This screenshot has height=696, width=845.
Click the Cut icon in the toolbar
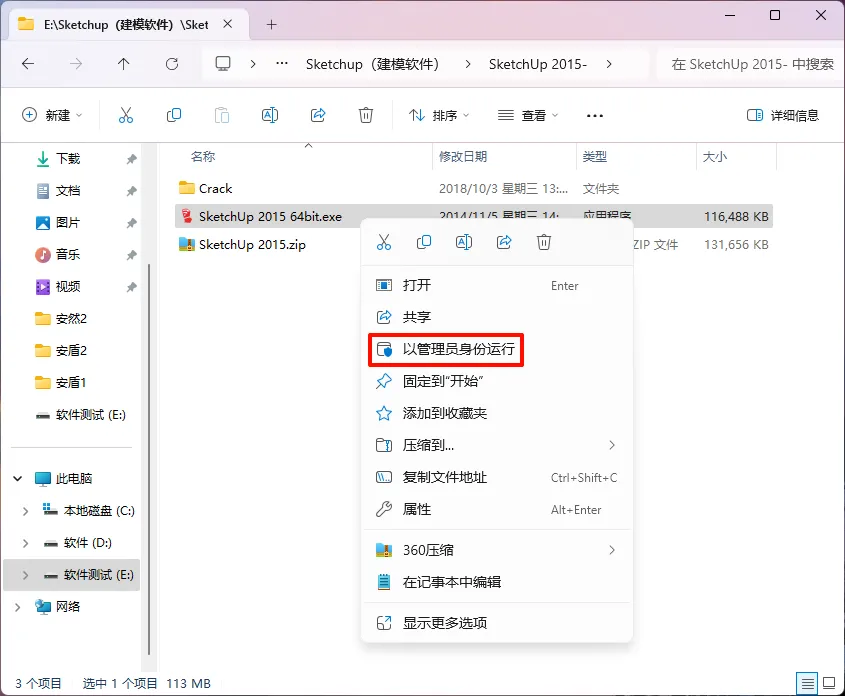click(x=126, y=115)
